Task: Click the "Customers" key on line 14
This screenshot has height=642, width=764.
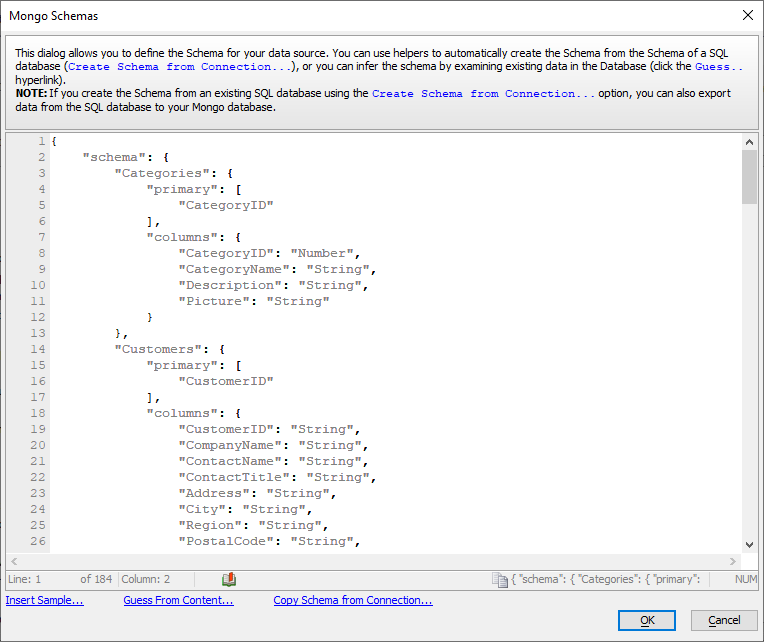Action: coord(158,349)
